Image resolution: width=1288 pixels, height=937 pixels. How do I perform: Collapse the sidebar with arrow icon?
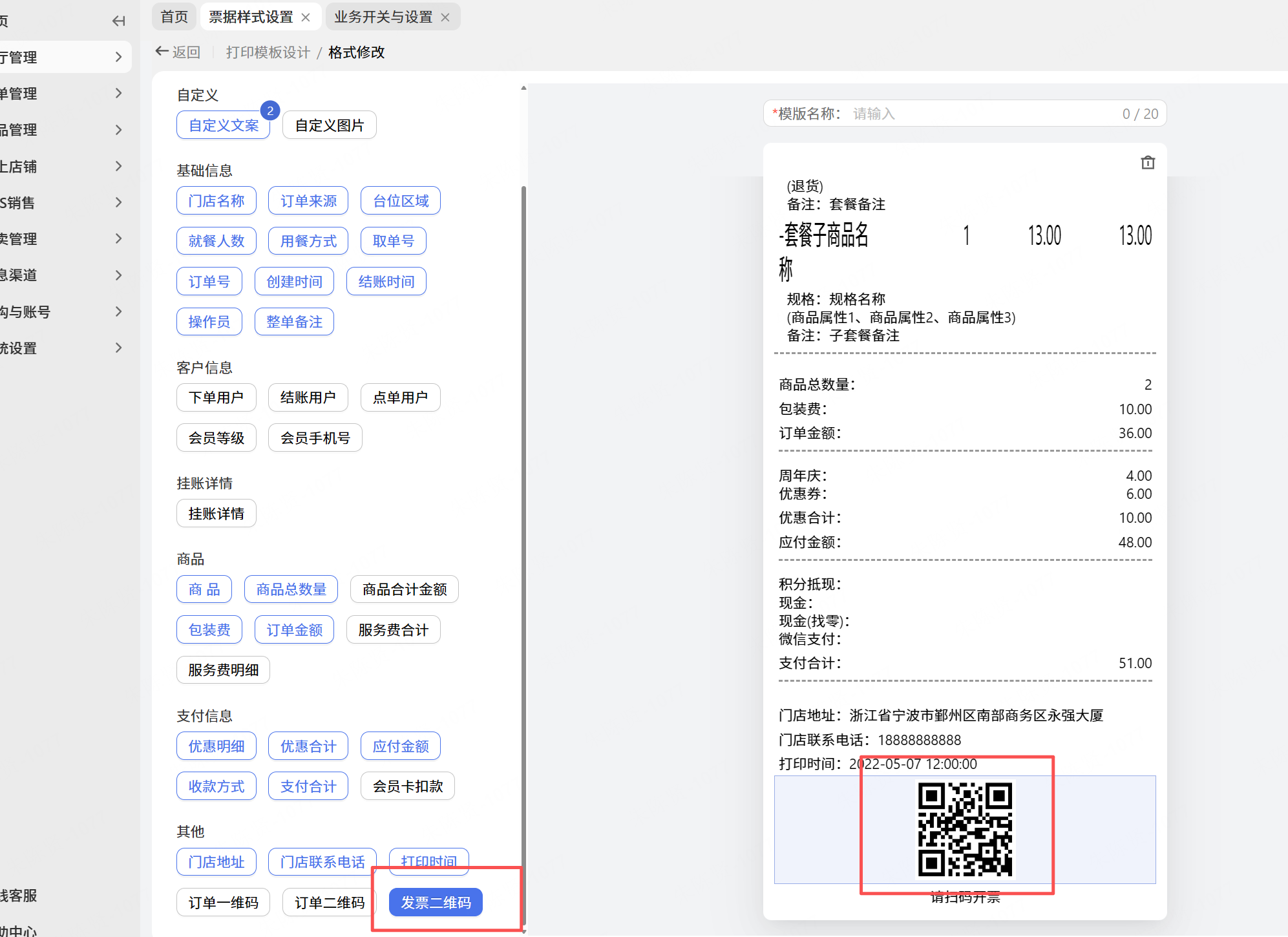(118, 21)
